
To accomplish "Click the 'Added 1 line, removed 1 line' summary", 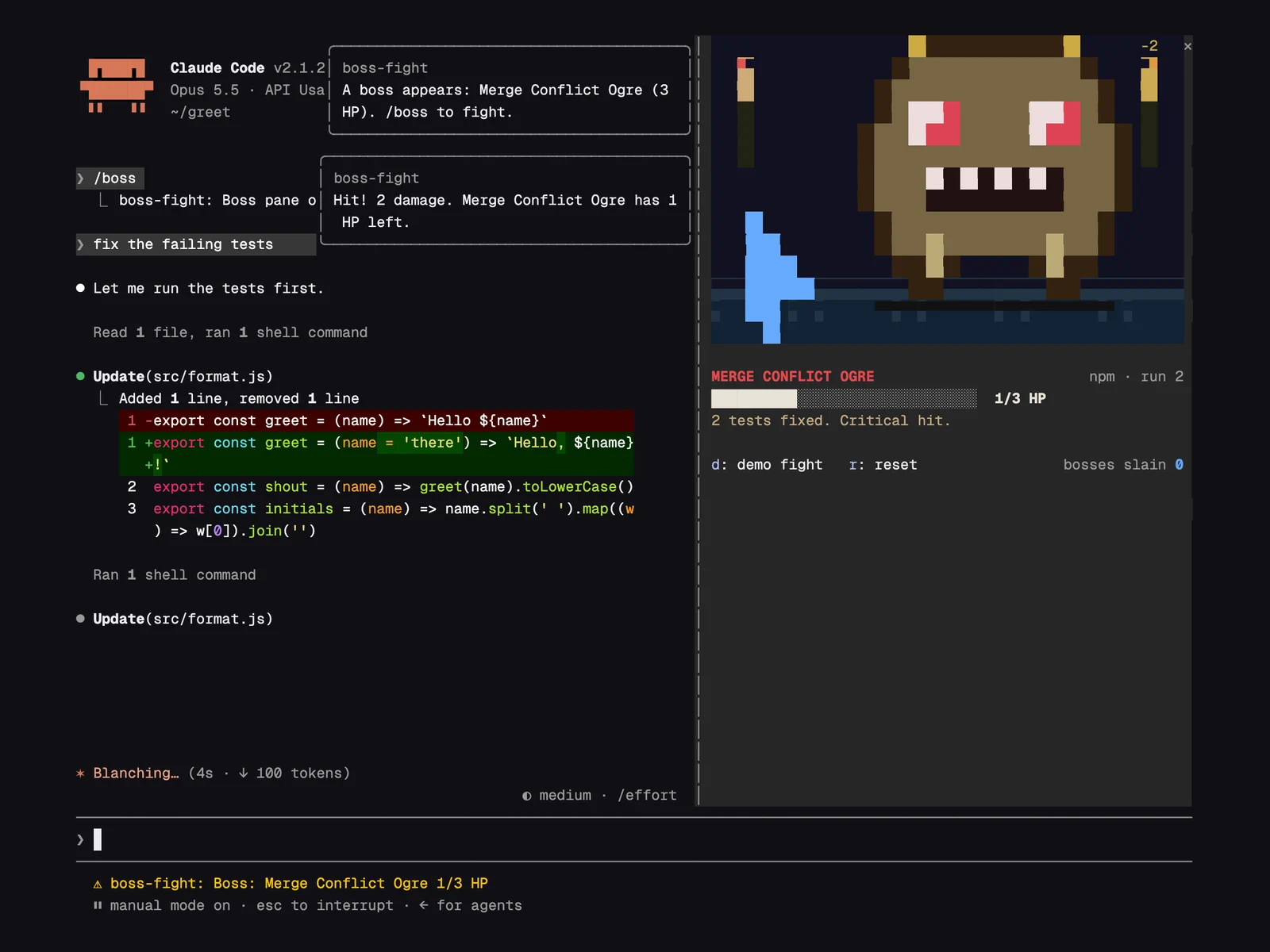I will pos(239,398).
